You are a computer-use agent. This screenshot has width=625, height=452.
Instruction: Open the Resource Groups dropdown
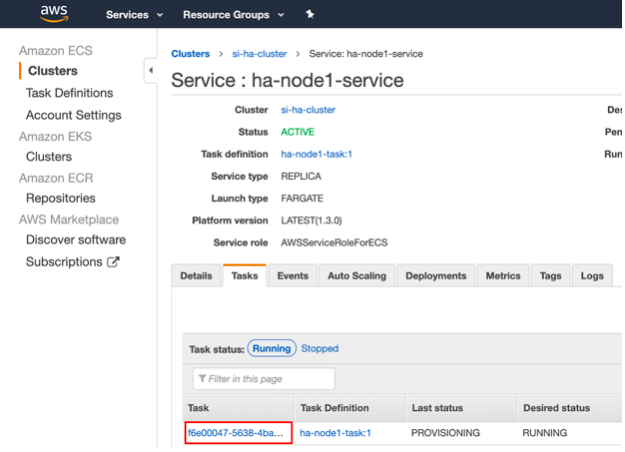pyautogui.click(x=234, y=15)
